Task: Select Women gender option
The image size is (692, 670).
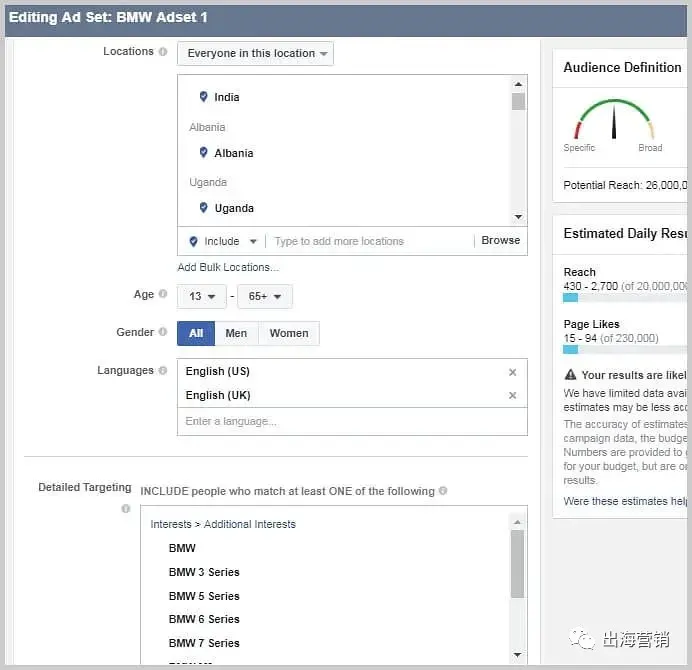Action: pyautogui.click(x=289, y=333)
